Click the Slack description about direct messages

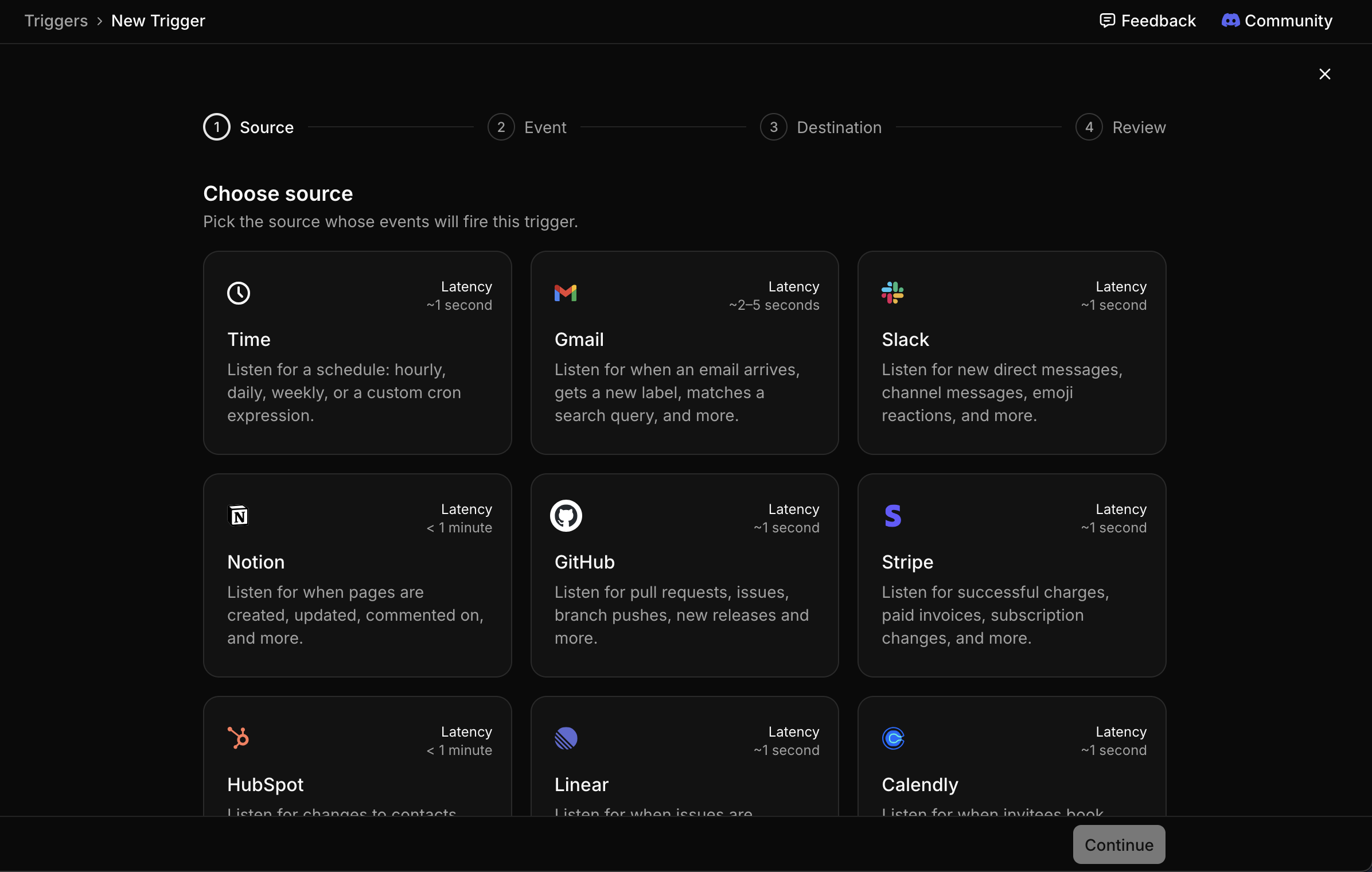pyautogui.click(x=1002, y=392)
